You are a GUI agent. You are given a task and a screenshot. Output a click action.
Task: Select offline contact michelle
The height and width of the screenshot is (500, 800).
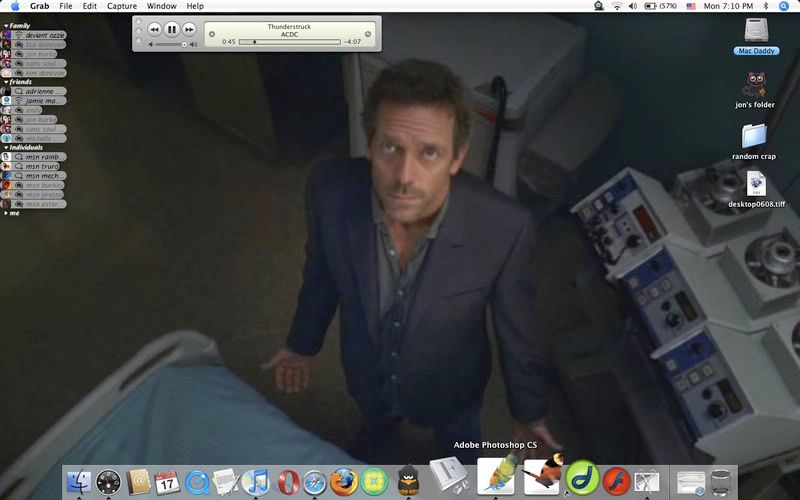click(x=34, y=138)
